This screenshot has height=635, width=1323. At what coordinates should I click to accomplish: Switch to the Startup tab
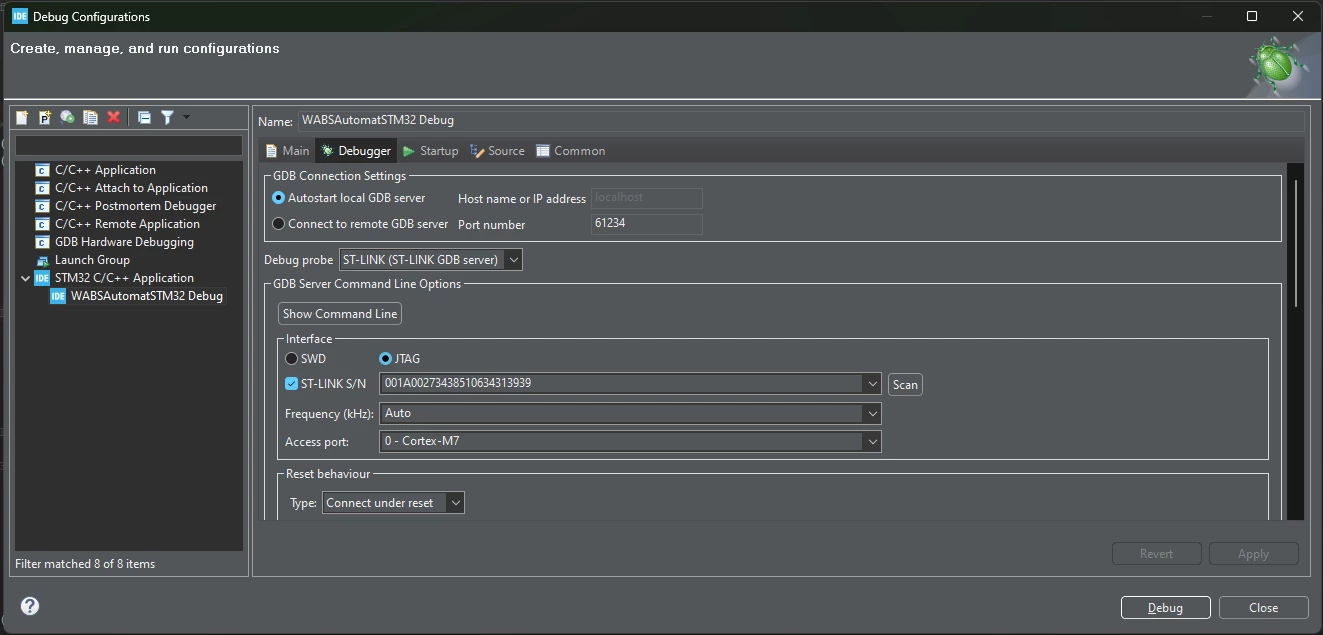coord(430,151)
